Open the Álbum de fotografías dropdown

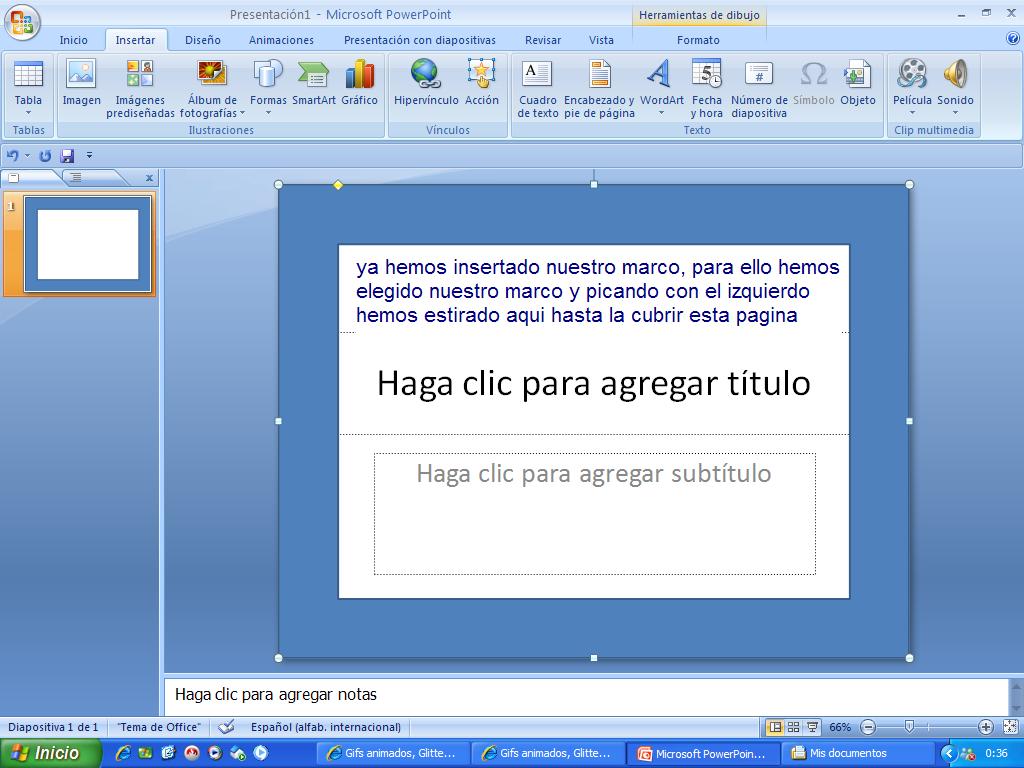[242, 114]
